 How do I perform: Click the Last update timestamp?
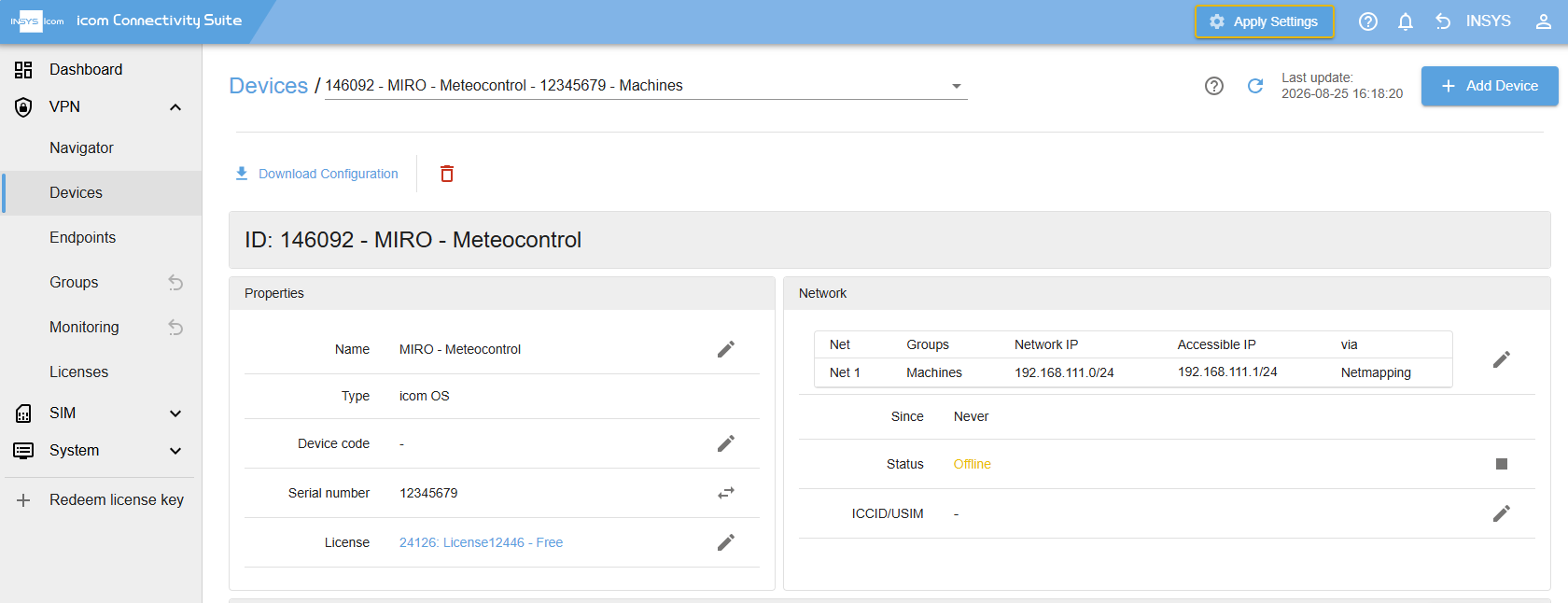(1342, 86)
